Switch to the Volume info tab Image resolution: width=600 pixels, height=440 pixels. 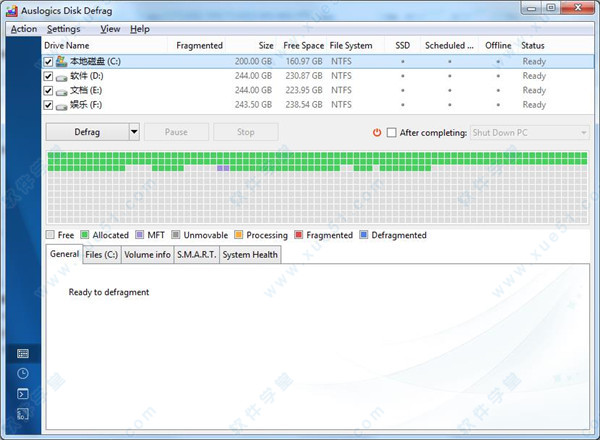147,255
